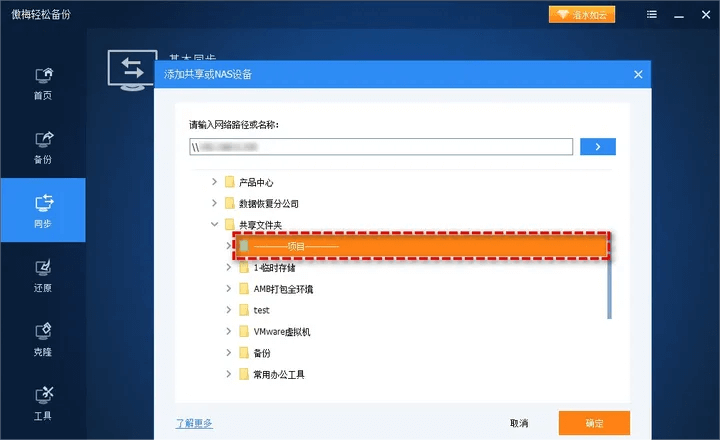Open the 了解更多 link
This screenshot has height=440, width=720.
point(194,423)
